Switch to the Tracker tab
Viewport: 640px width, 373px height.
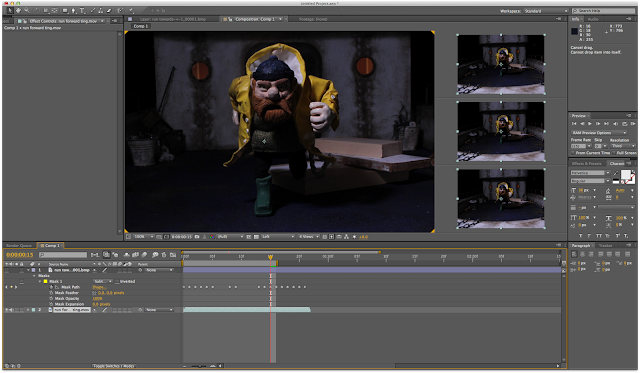point(605,245)
